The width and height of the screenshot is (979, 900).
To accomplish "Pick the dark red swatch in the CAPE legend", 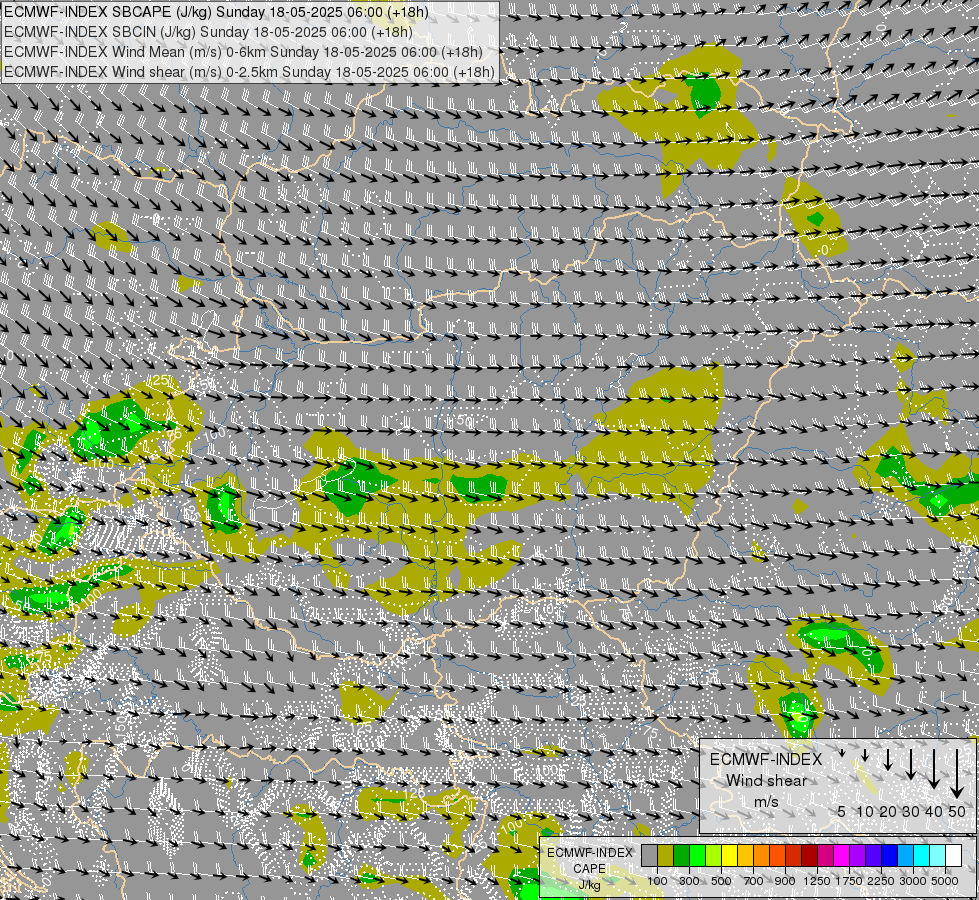I will point(810,856).
